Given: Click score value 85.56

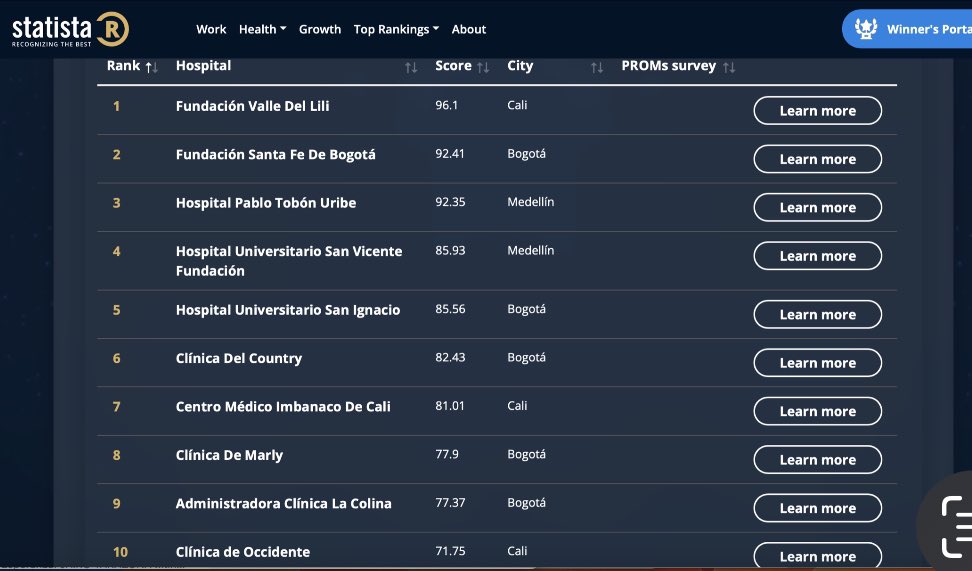Looking at the screenshot, I should click(x=450, y=309).
